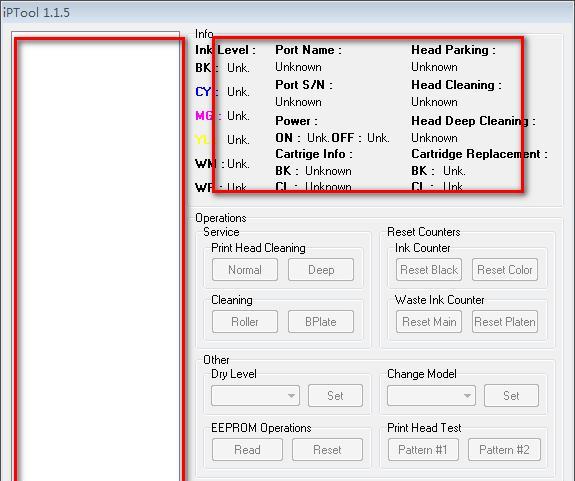
Task: Print test Pattern #2
Action: coord(504,450)
